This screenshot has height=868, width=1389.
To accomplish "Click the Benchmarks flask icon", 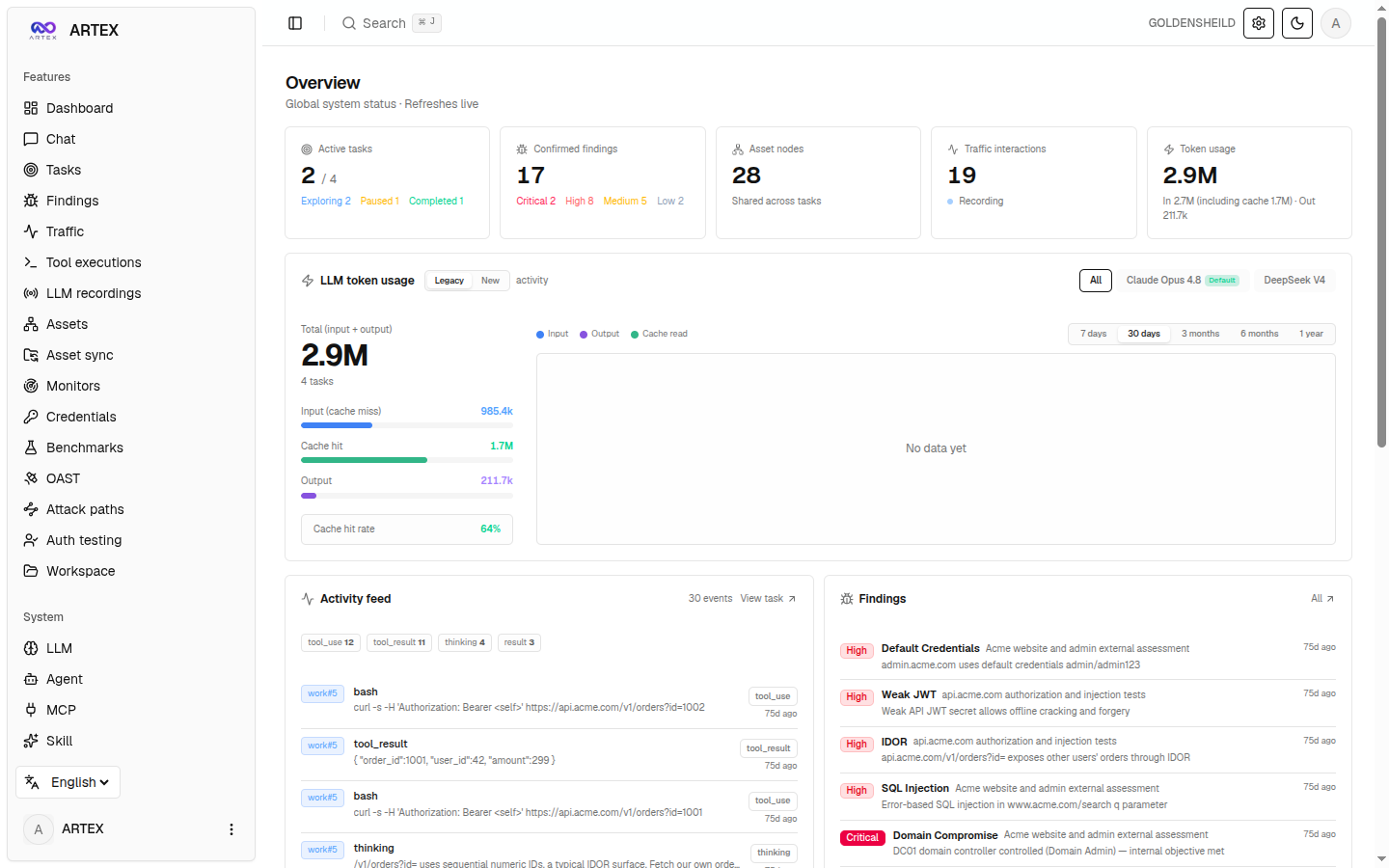I will click(31, 448).
